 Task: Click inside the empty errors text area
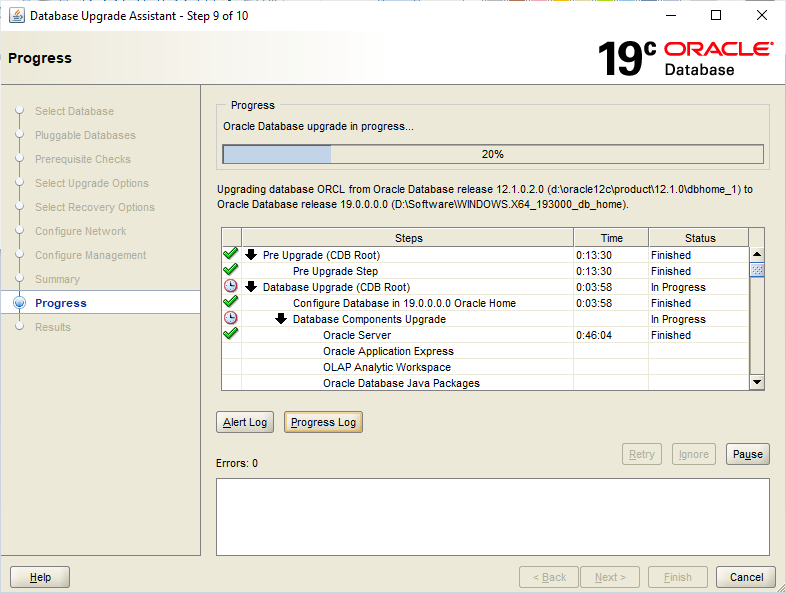click(x=493, y=516)
